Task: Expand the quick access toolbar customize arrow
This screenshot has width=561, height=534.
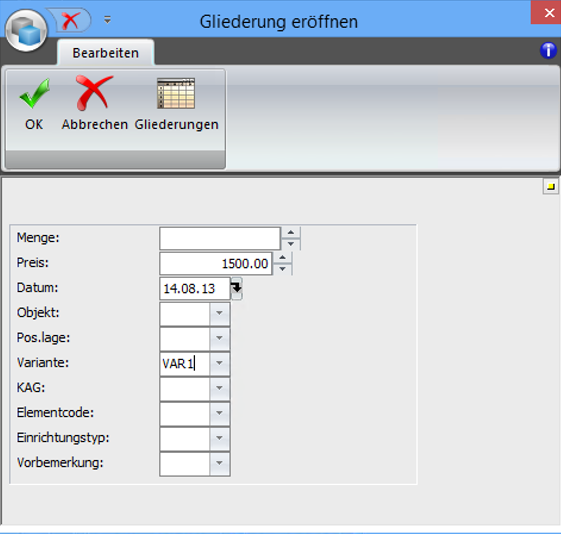Action: click(x=107, y=20)
